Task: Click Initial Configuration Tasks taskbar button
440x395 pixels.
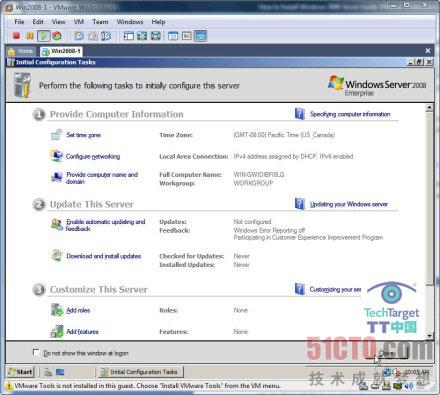Action: pos(140,372)
